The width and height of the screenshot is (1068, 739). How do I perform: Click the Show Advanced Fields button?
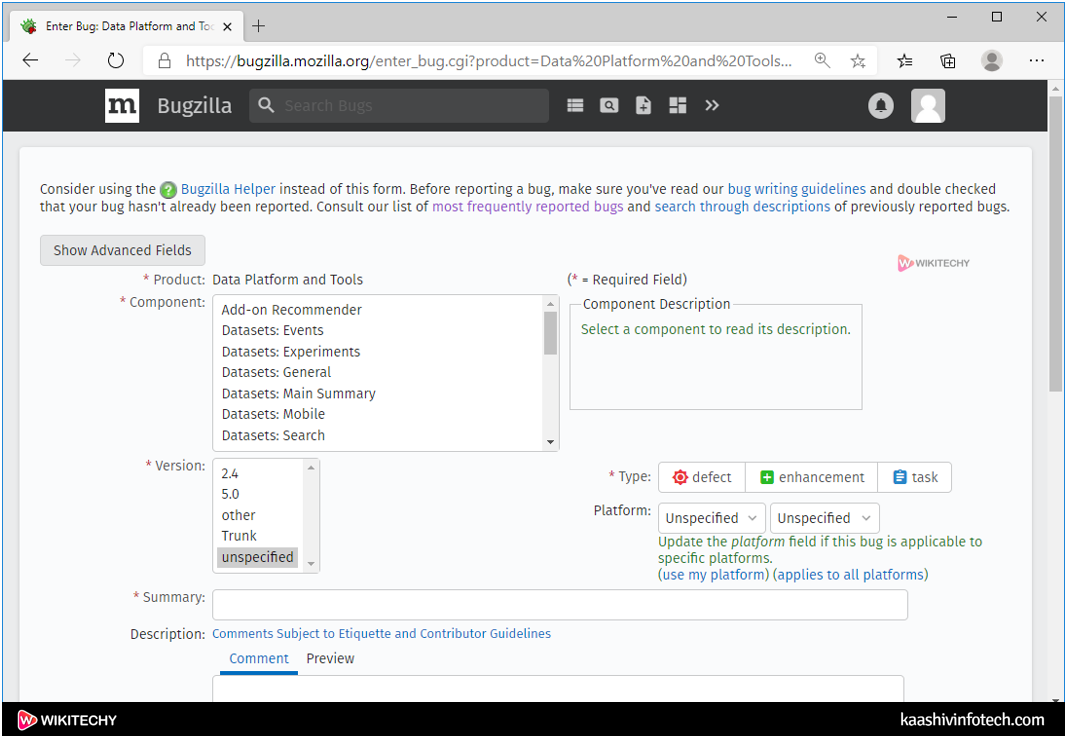tap(122, 251)
